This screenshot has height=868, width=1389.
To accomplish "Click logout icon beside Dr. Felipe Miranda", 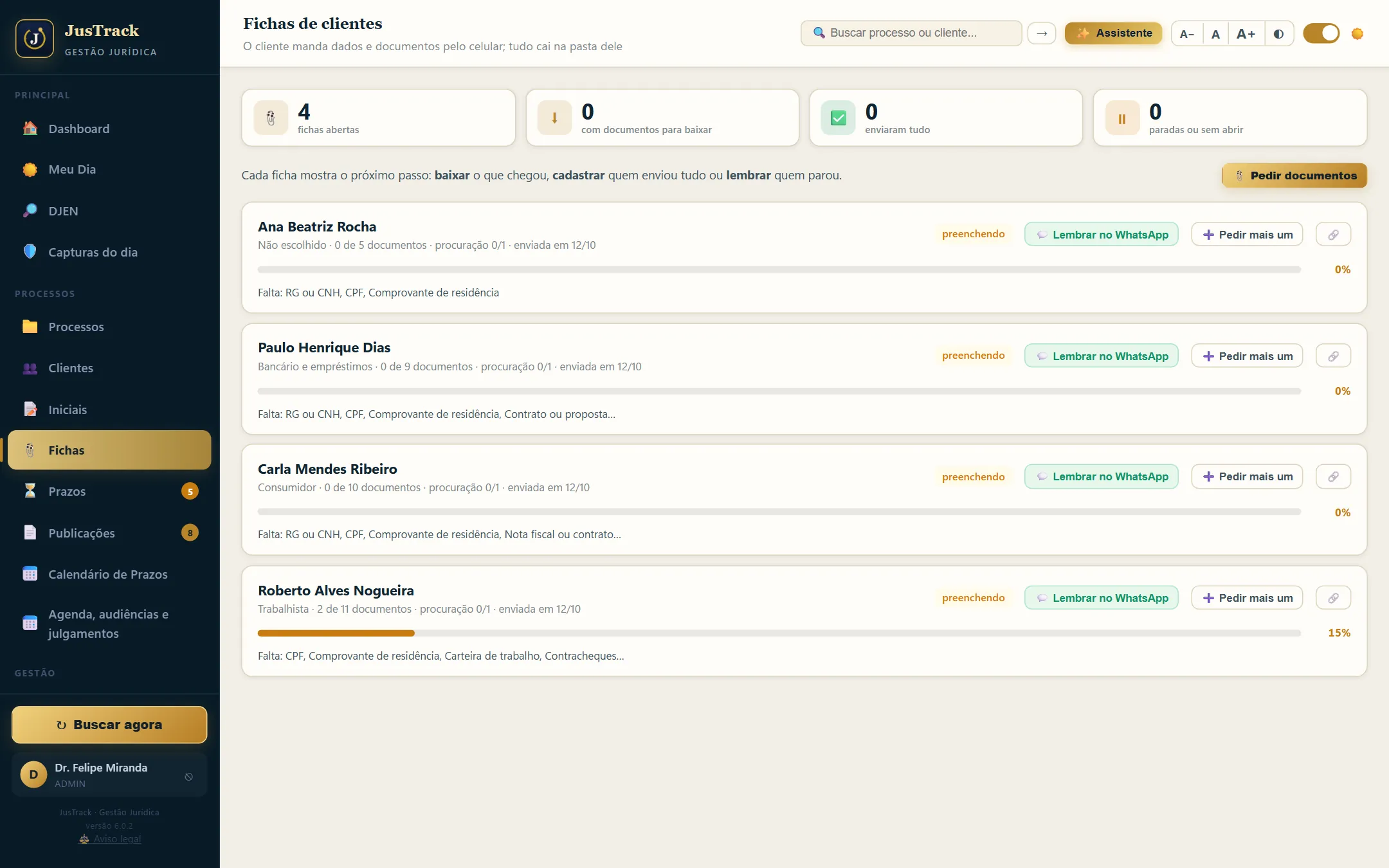I will click(188, 776).
